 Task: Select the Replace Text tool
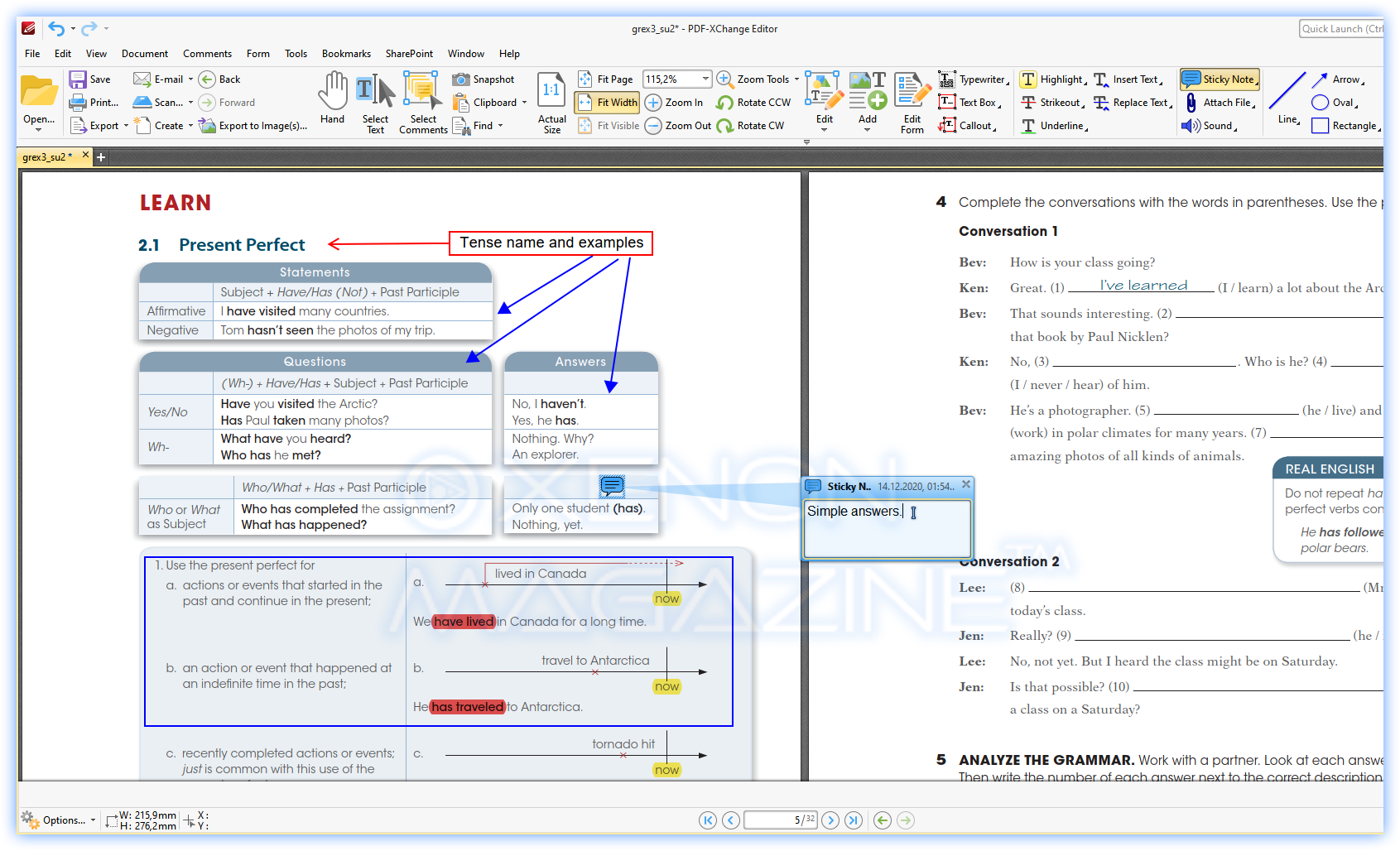click(x=1133, y=103)
